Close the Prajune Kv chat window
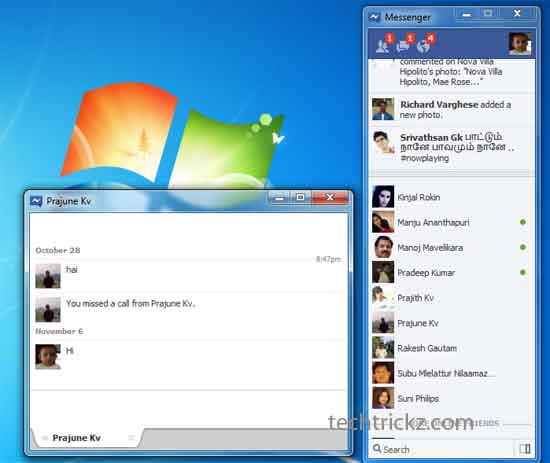This screenshot has width=550, height=463. [x=330, y=198]
